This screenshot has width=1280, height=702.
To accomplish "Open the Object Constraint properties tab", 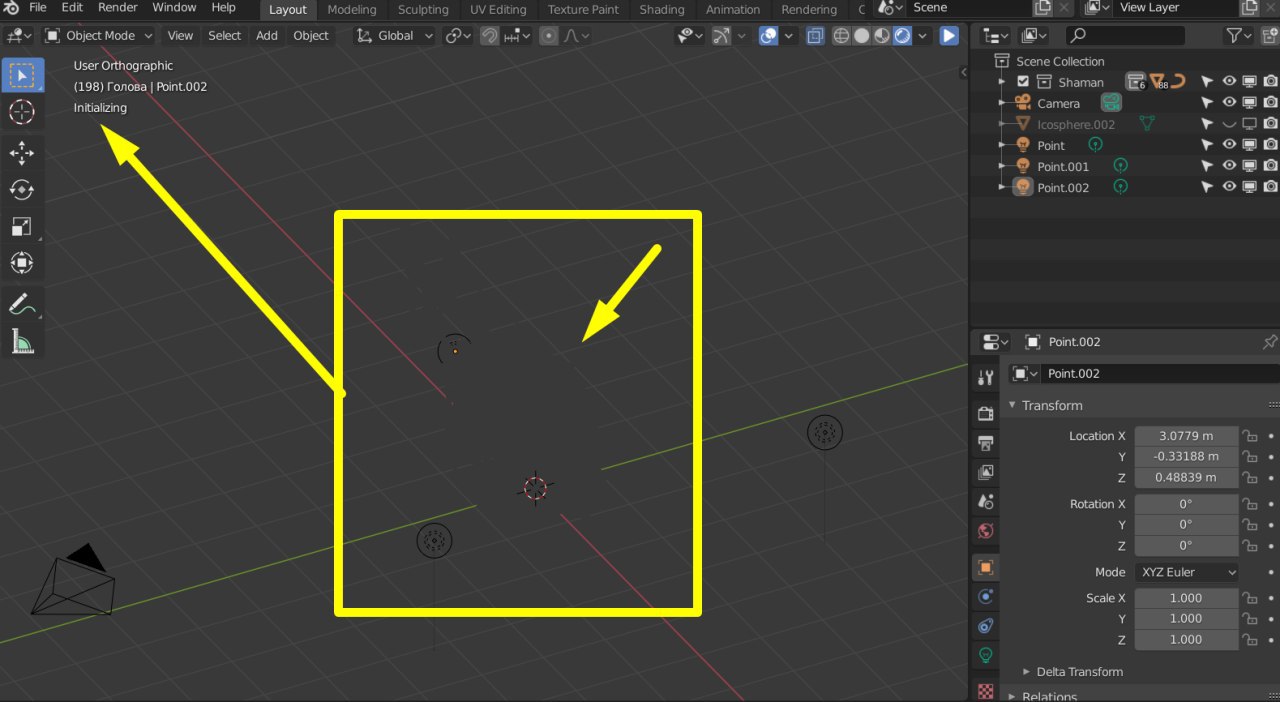I will (985, 626).
